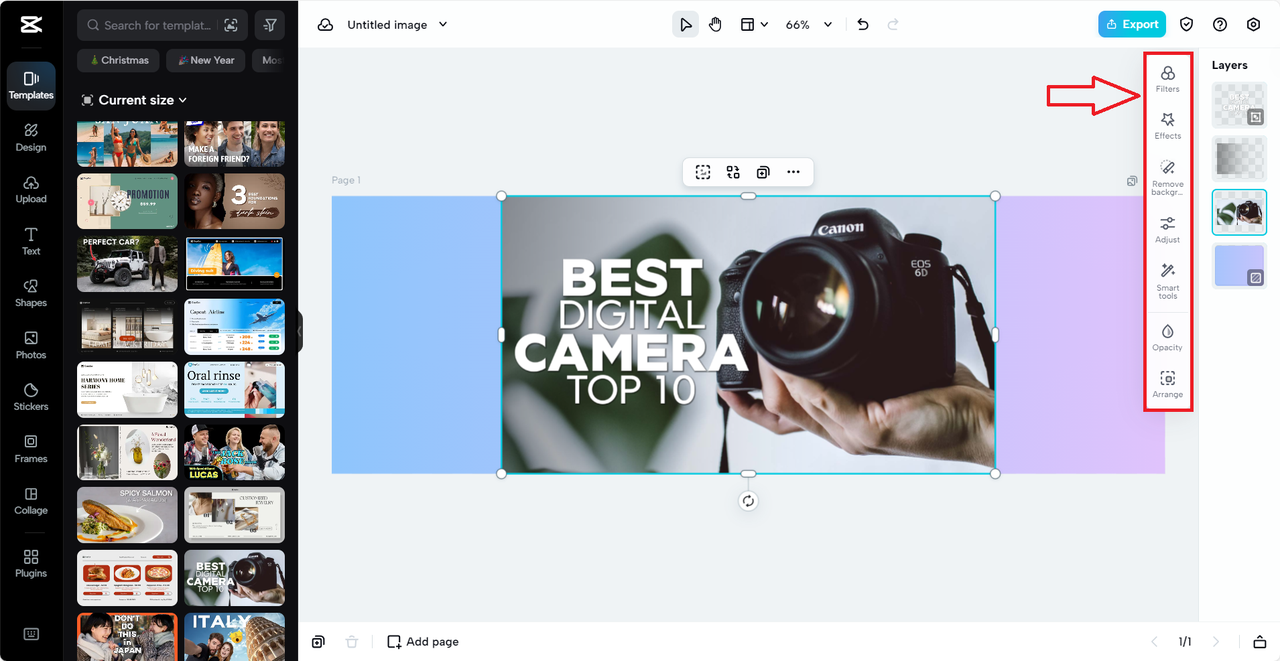1280x661 pixels.
Task: Click the rotate handle below the image
Action: tap(748, 501)
